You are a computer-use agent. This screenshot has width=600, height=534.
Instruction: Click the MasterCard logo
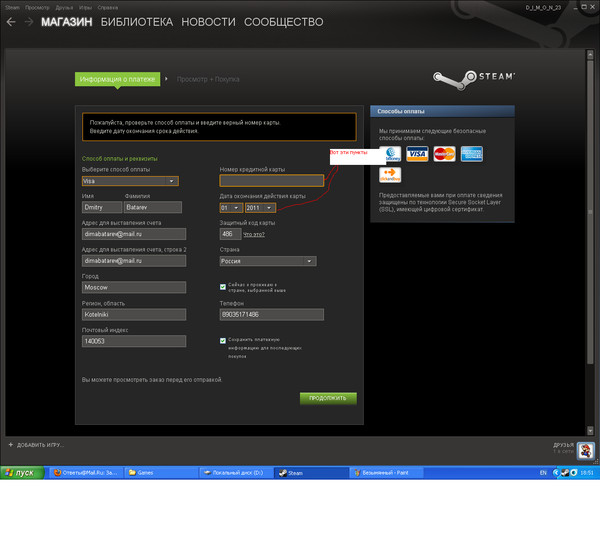pyautogui.click(x=444, y=154)
